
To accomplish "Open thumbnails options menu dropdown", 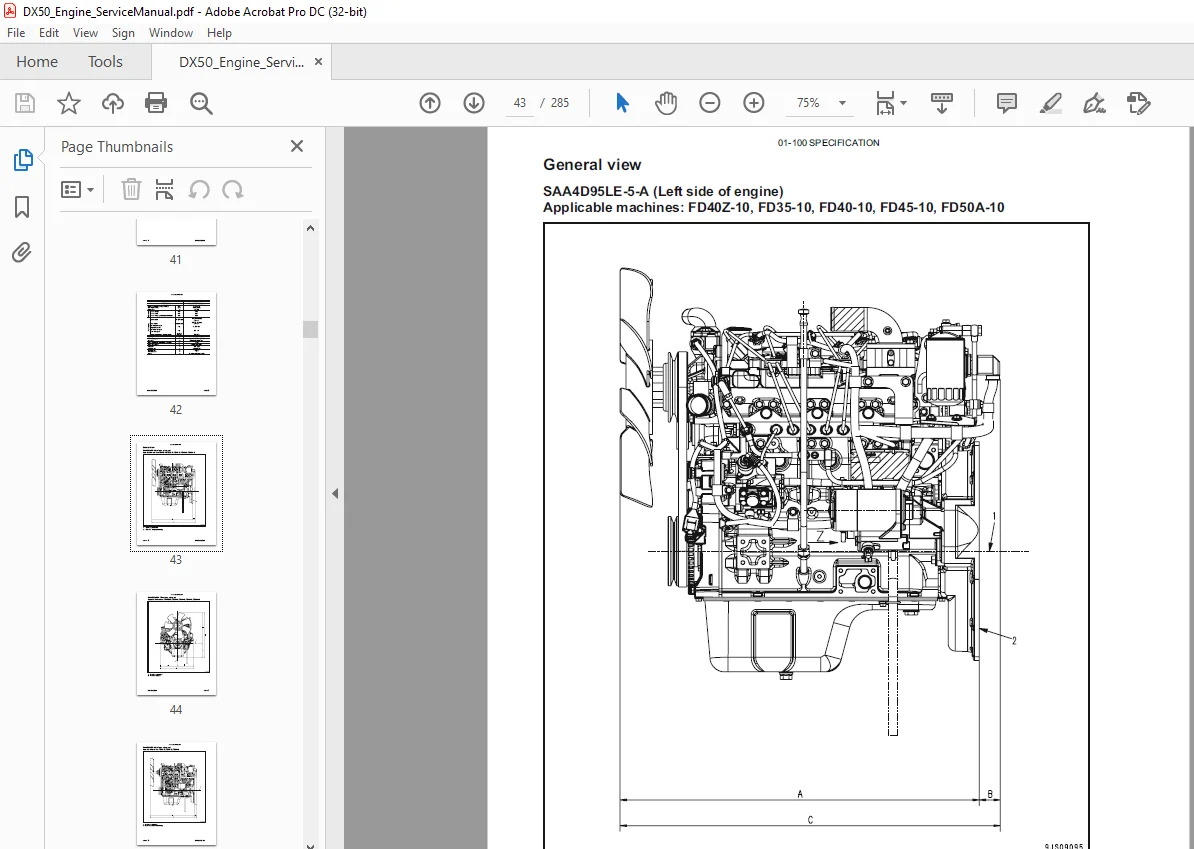I will (77, 189).
